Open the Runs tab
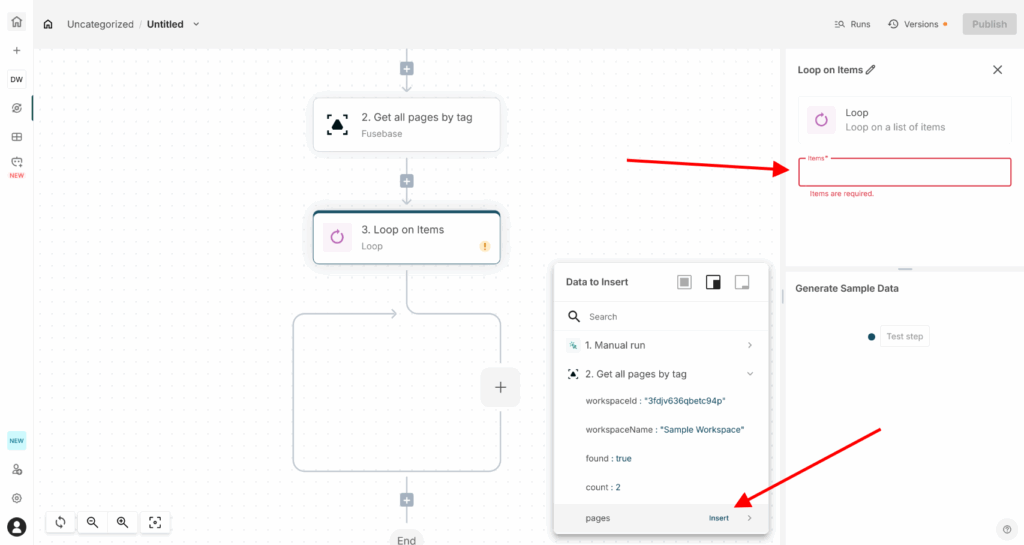1024x545 pixels. pos(852,24)
